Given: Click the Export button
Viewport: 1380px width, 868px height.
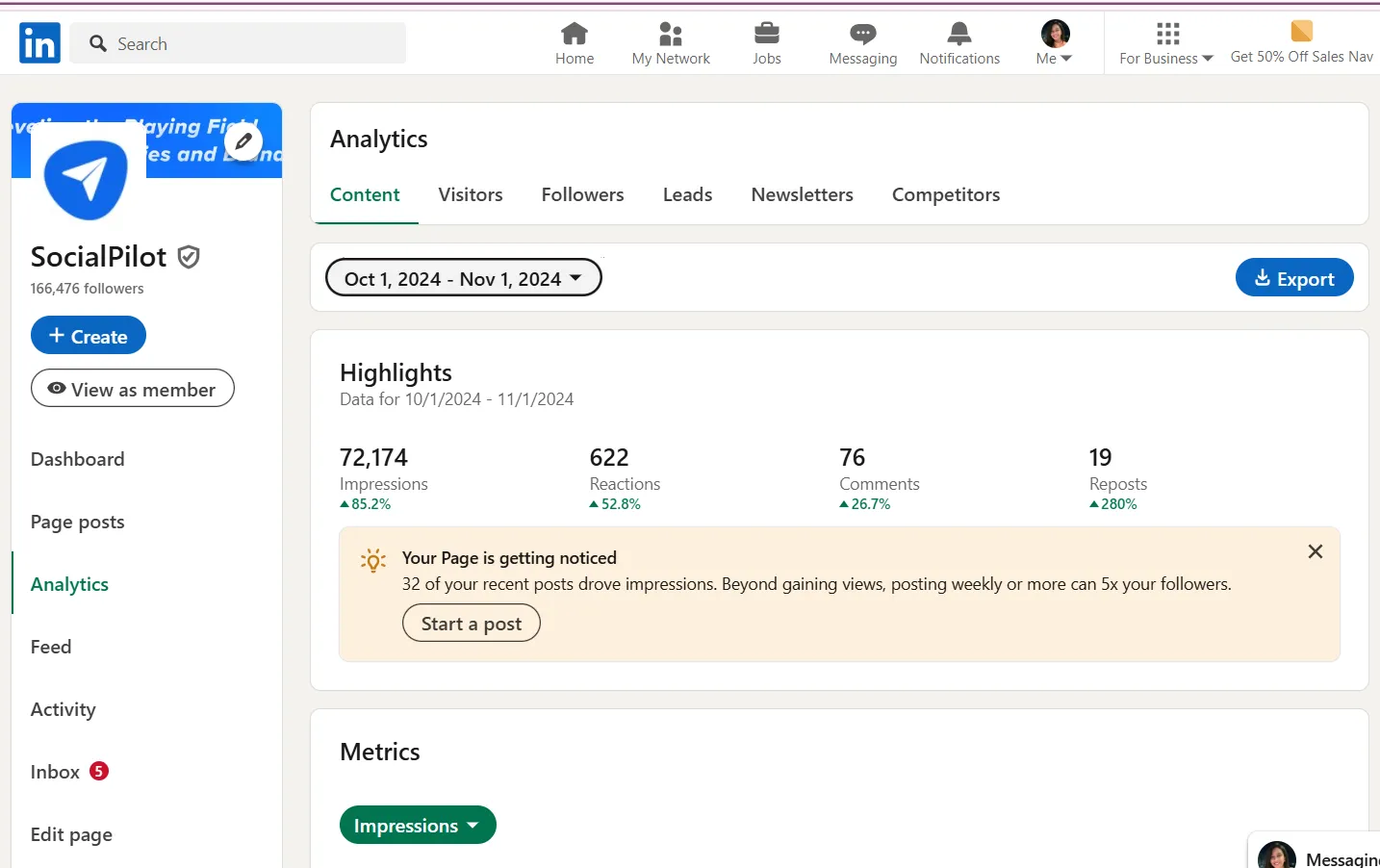Looking at the screenshot, I should [1294, 278].
